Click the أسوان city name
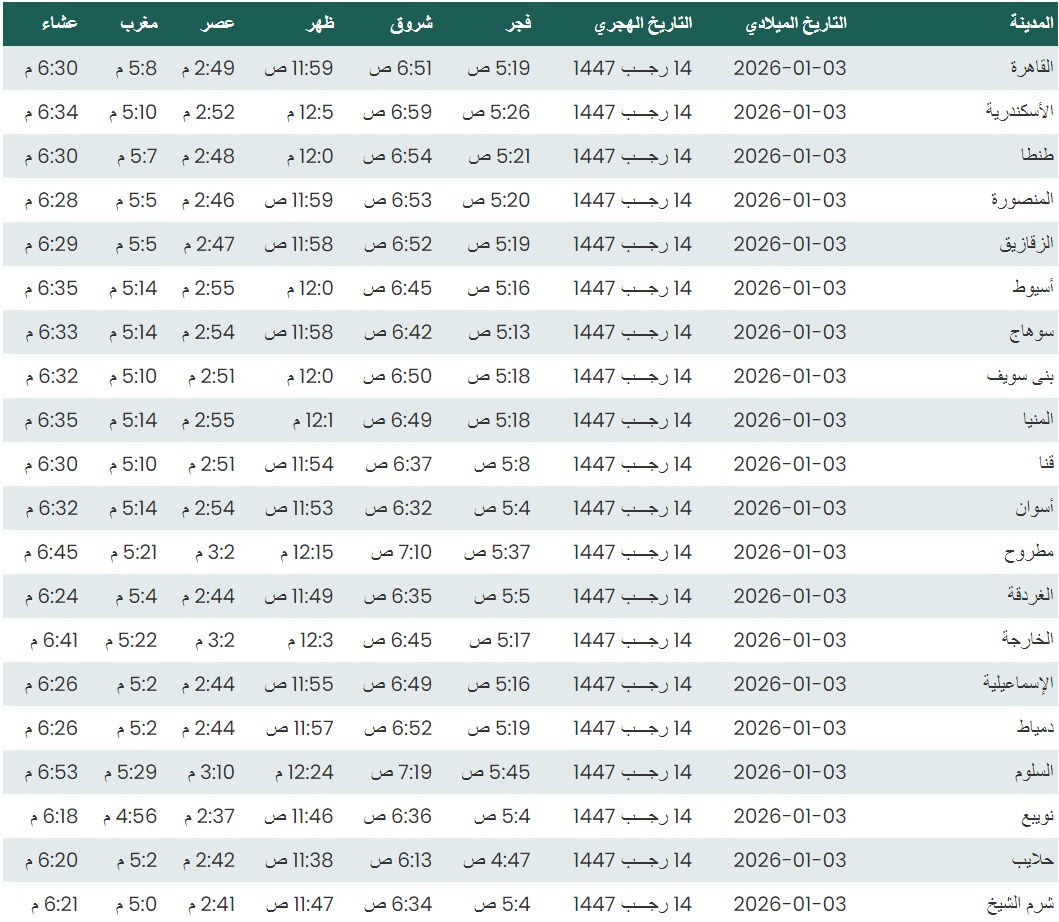Screen dimensions: 1059x922 1036,508
